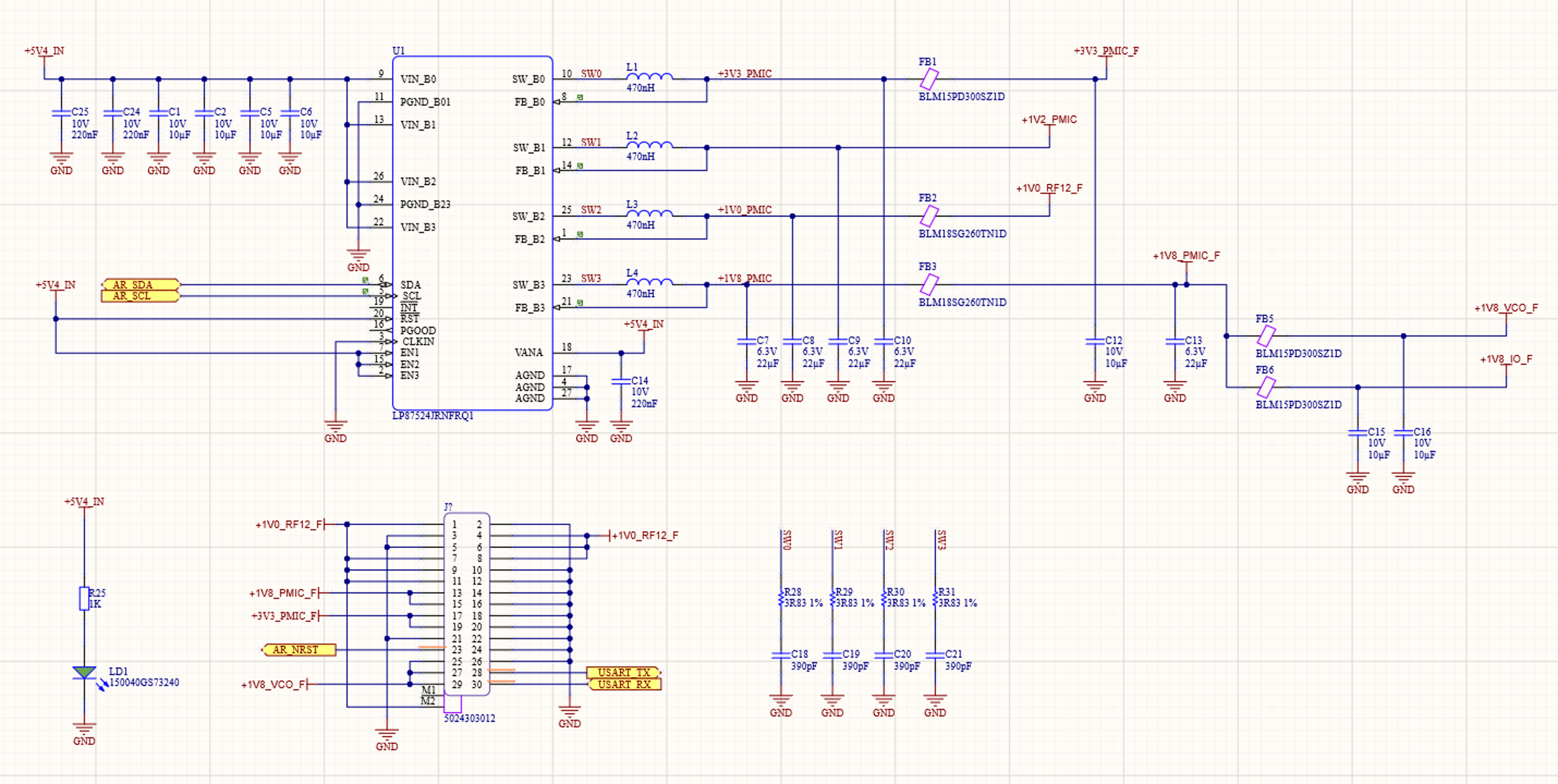Click the VIN_B0 pin name on U1
The image size is (1558, 784).
coord(418,79)
